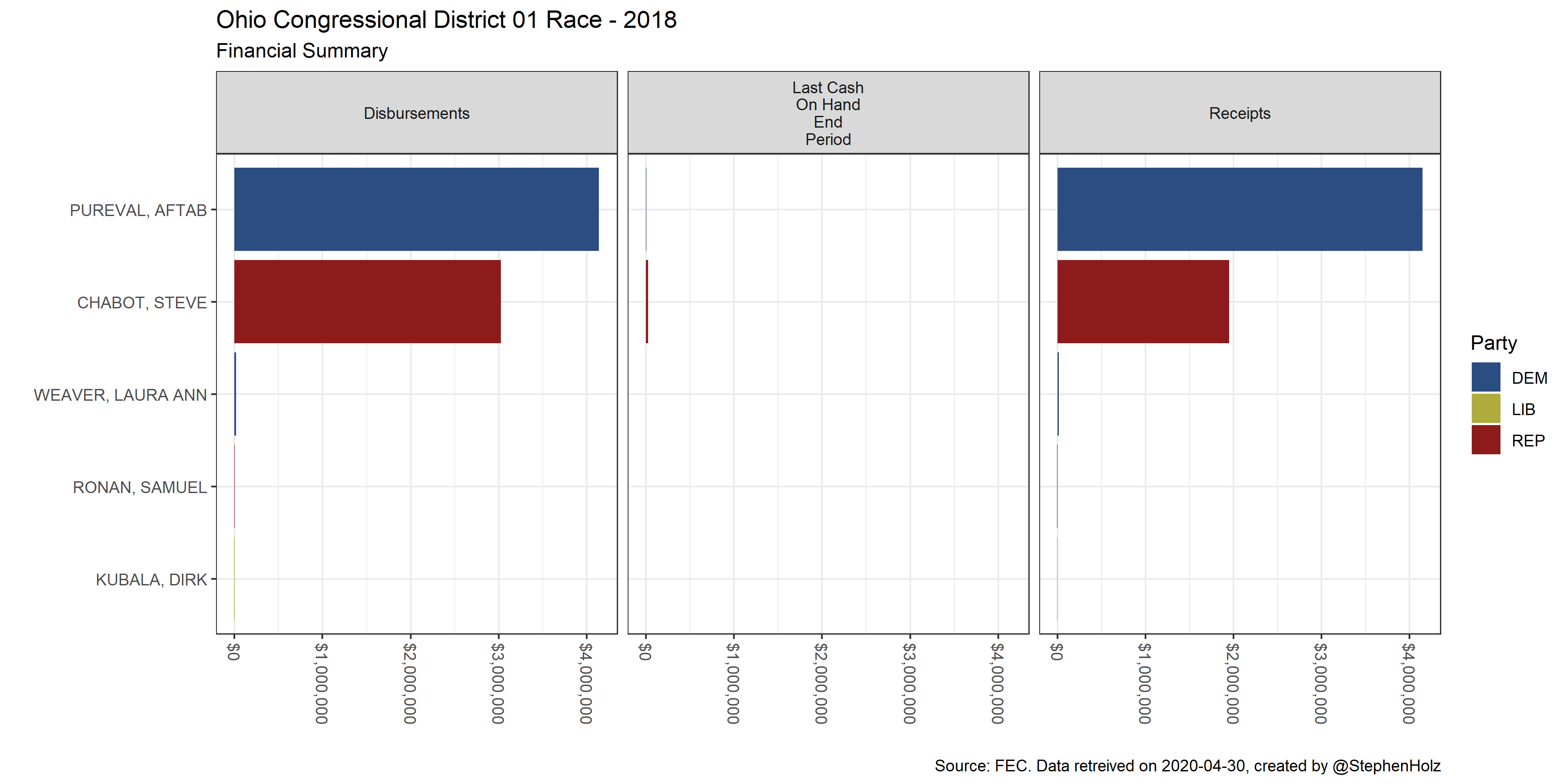Click Pureval's blue Receipts bar
Screen dimensions: 1568x784
(1239, 209)
